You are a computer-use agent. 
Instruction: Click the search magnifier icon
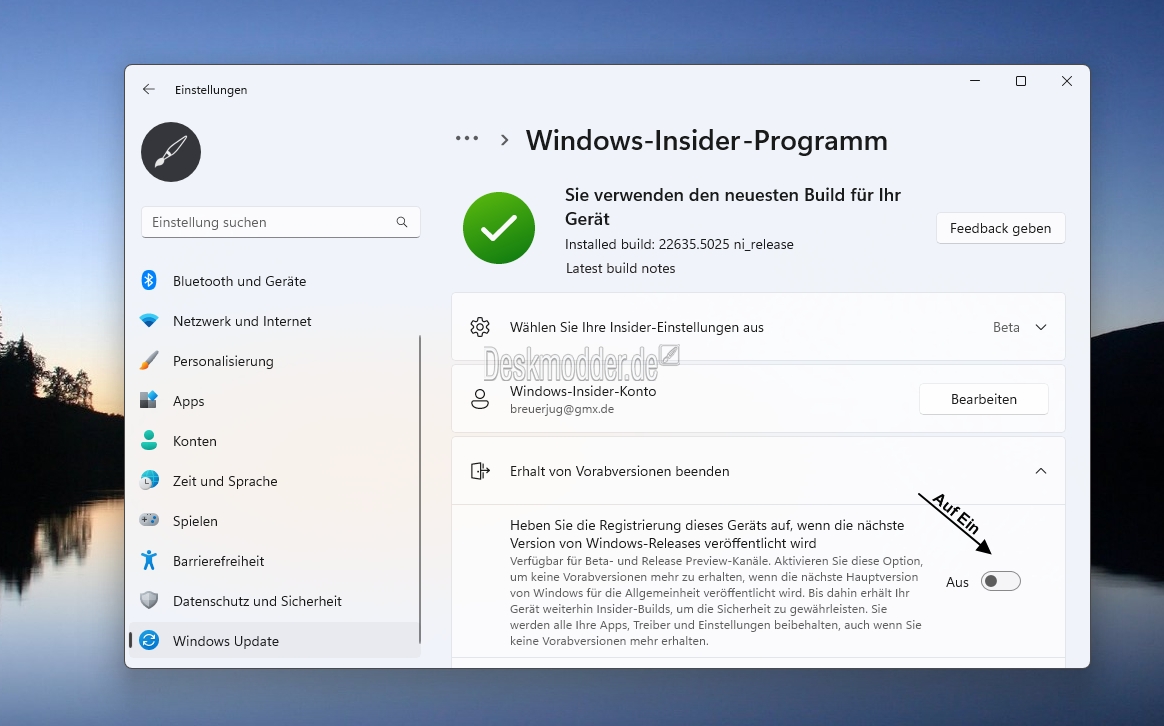tap(402, 222)
